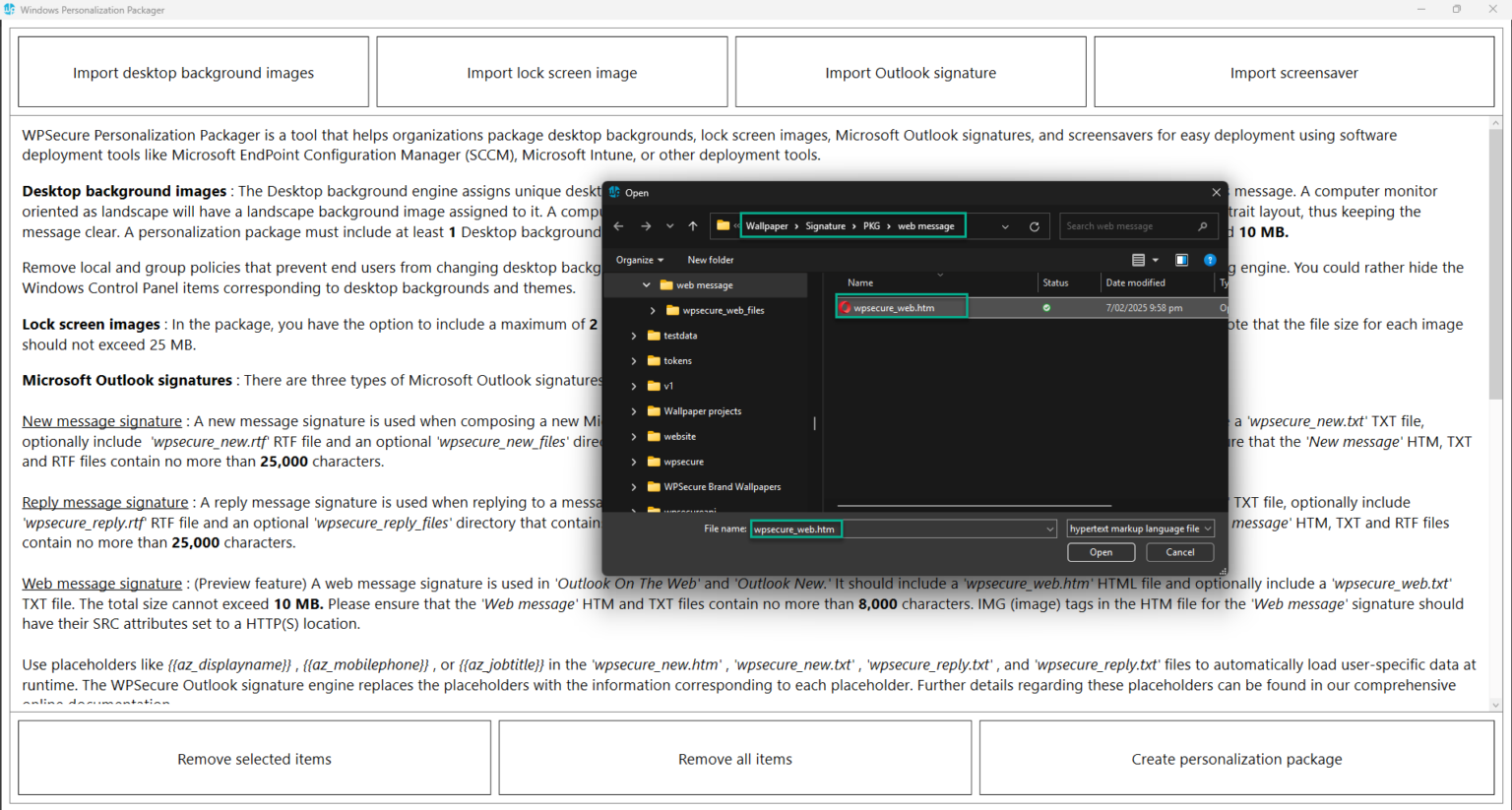
Task: Click the Import Outlook signature button
Action: (910, 73)
